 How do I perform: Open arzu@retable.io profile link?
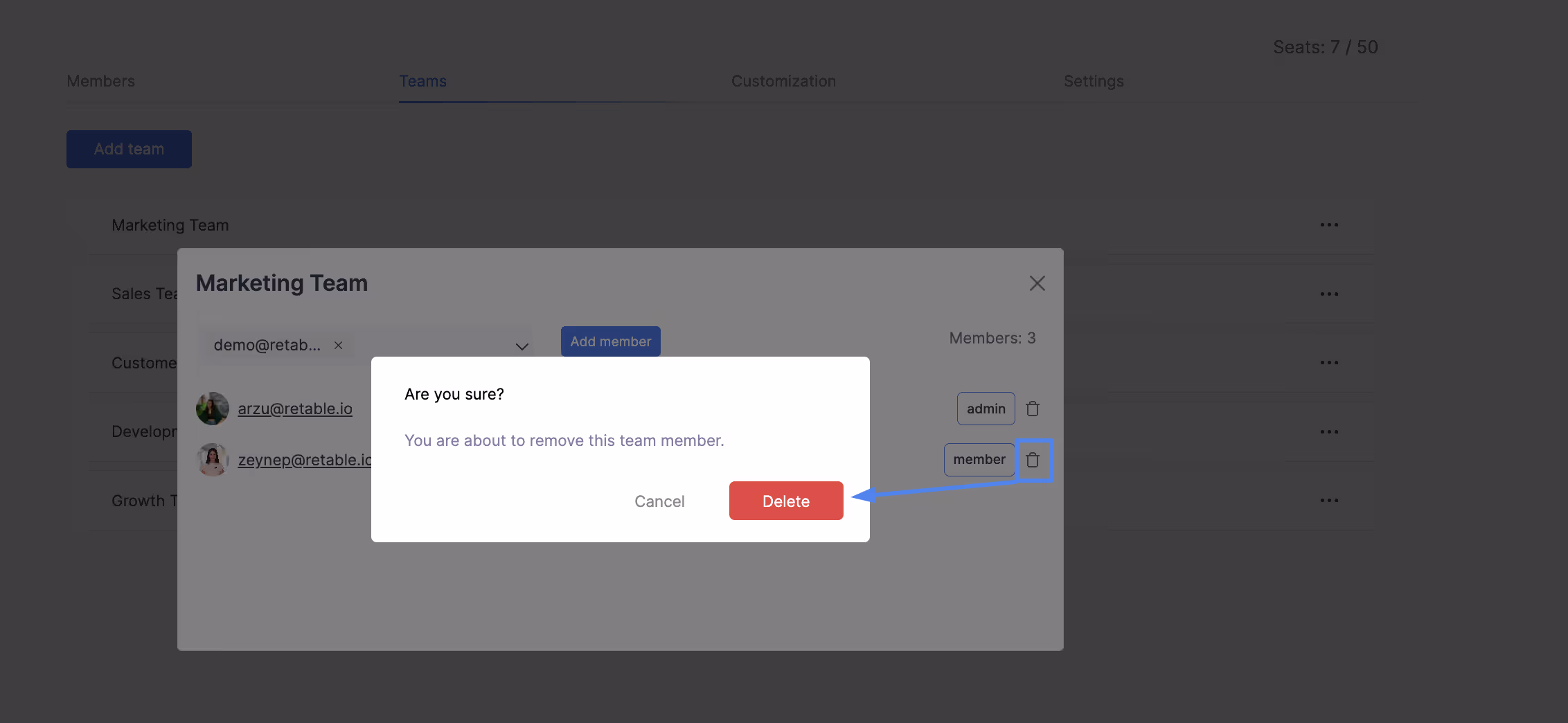(x=295, y=409)
